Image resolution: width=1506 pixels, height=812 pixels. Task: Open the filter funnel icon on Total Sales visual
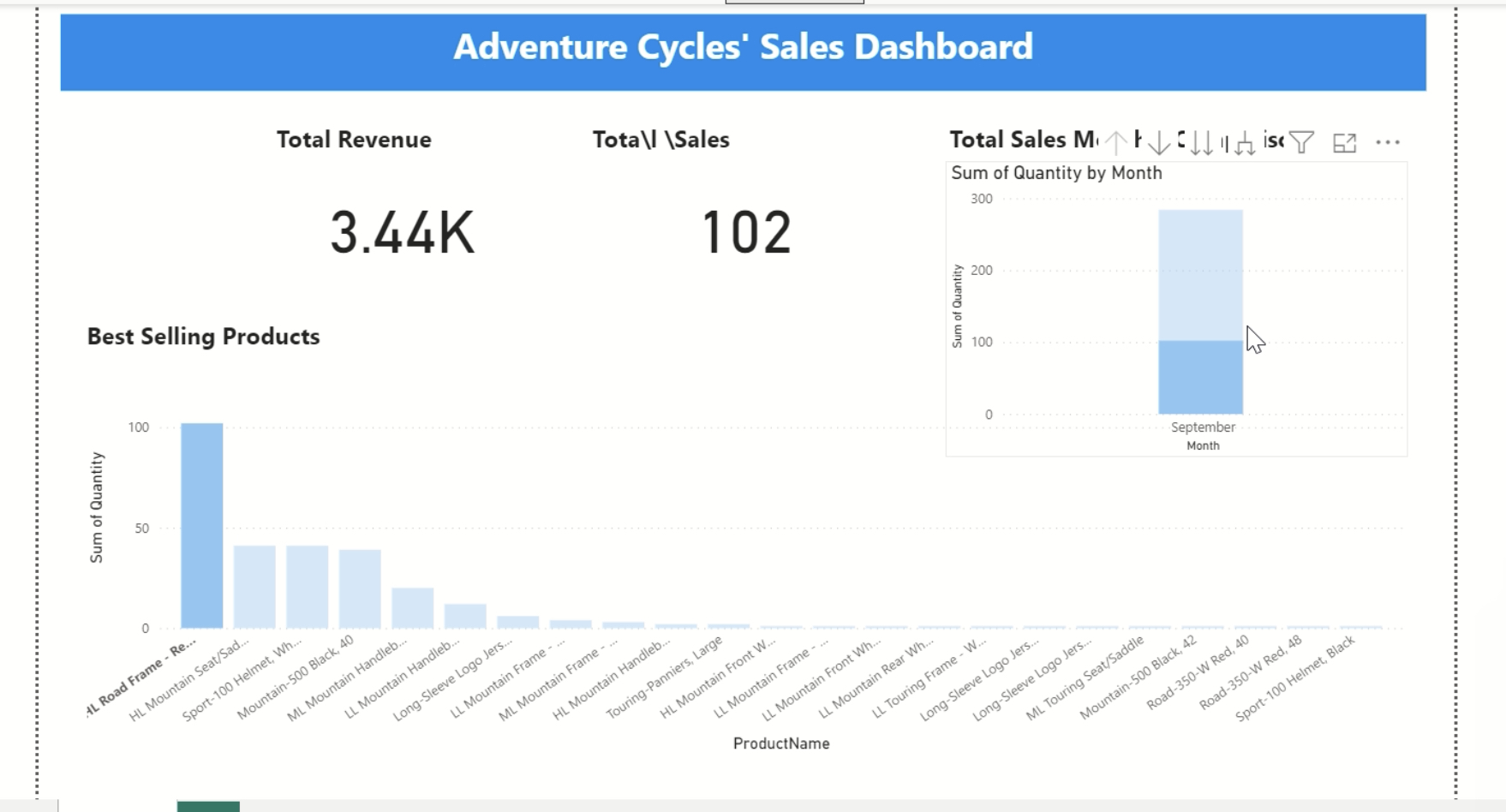click(1303, 141)
